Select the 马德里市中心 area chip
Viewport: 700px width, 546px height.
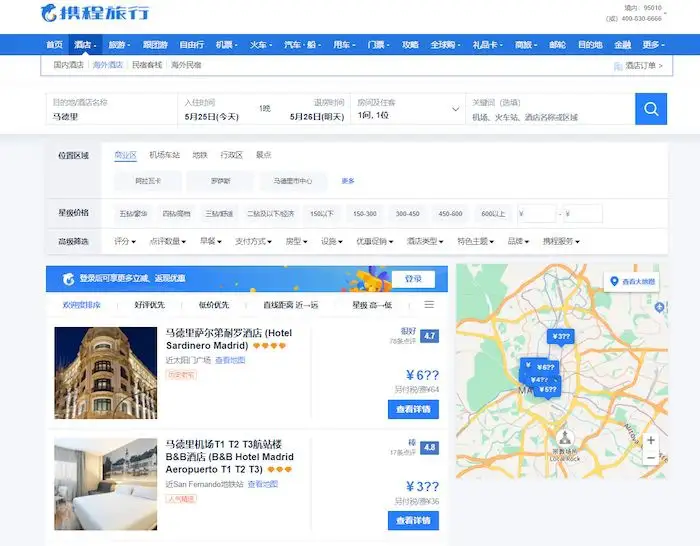pyautogui.click(x=293, y=181)
